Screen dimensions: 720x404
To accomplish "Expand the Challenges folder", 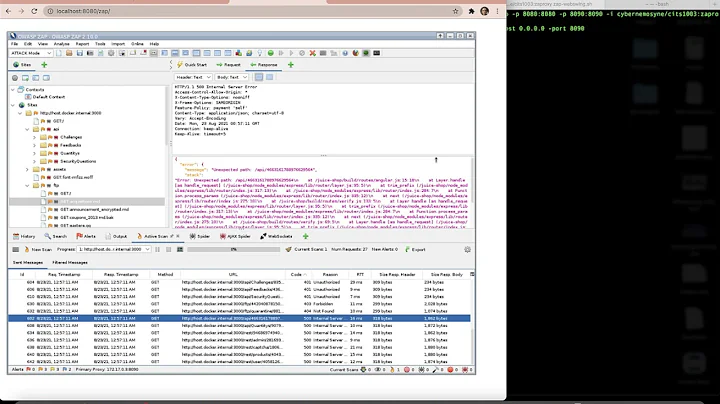I will (x=34, y=137).
